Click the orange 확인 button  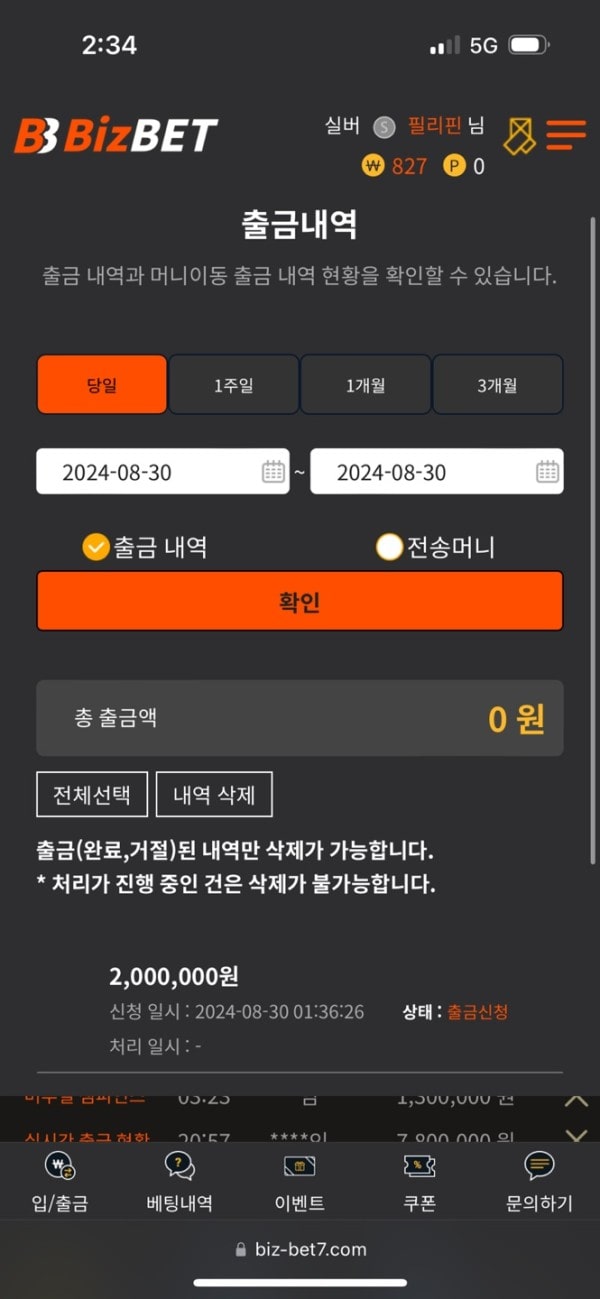click(300, 601)
